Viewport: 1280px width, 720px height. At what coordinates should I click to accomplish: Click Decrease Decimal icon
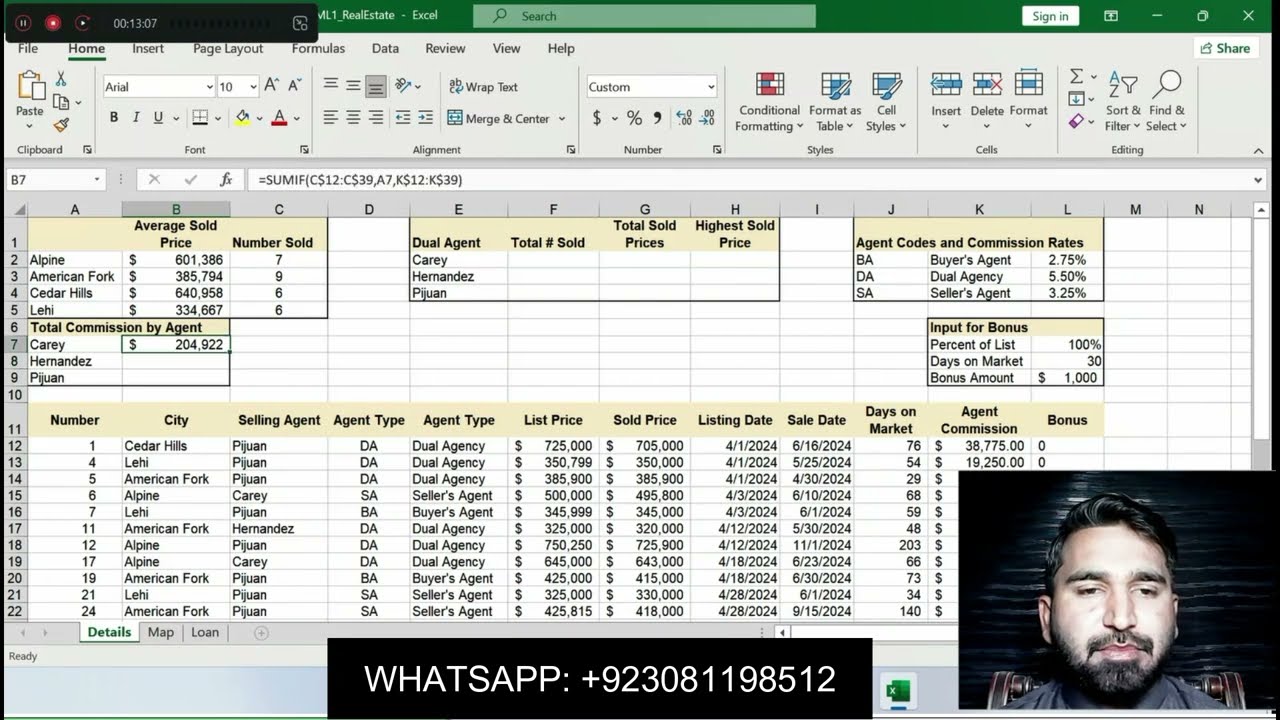(x=709, y=118)
